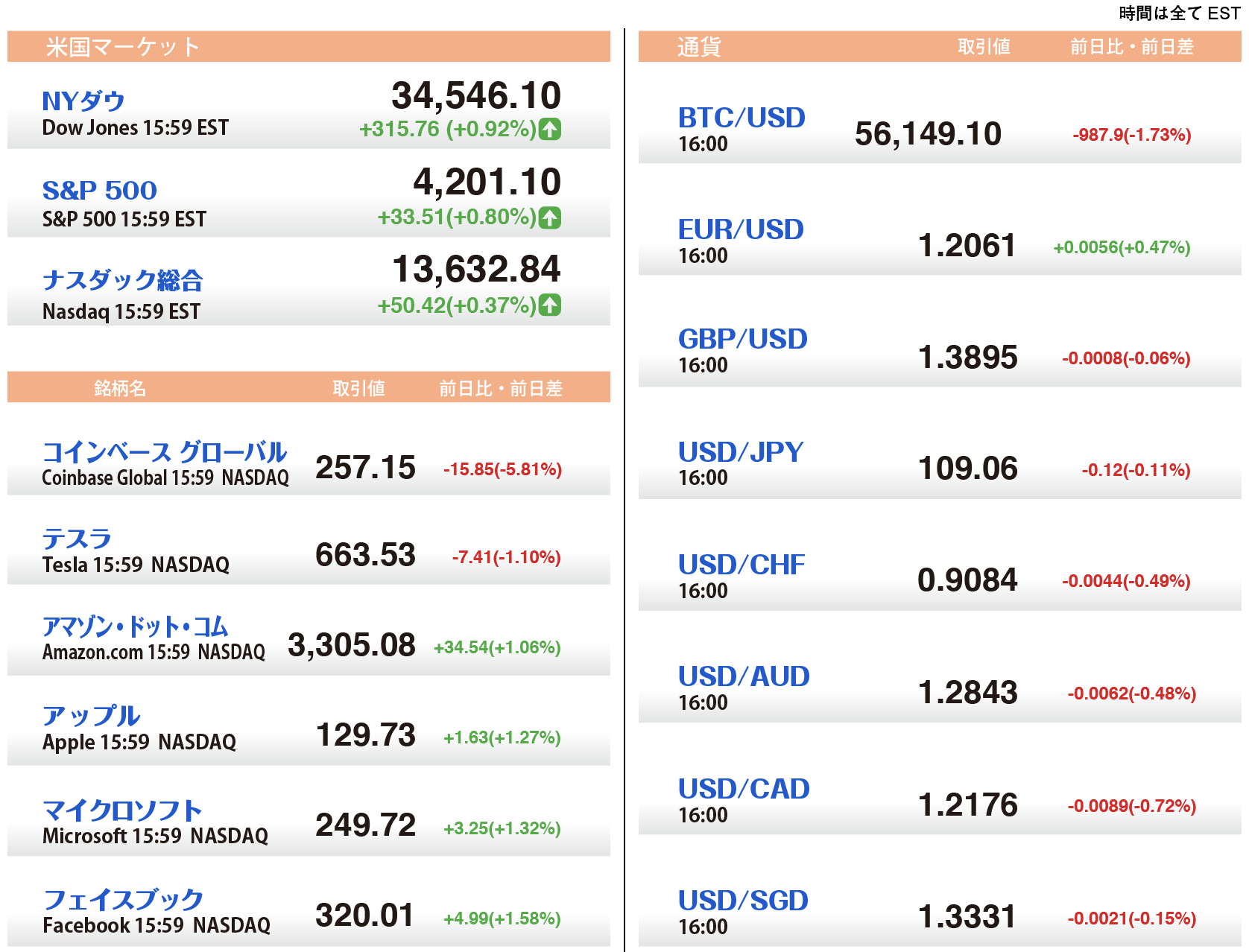Open the NYダウ index link

[83, 101]
